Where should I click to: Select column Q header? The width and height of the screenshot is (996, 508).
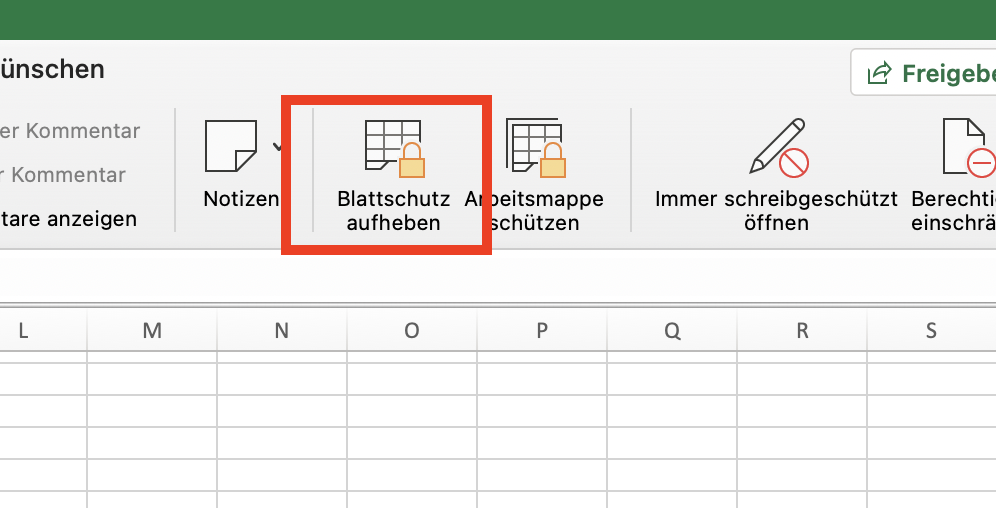pyautogui.click(x=672, y=330)
